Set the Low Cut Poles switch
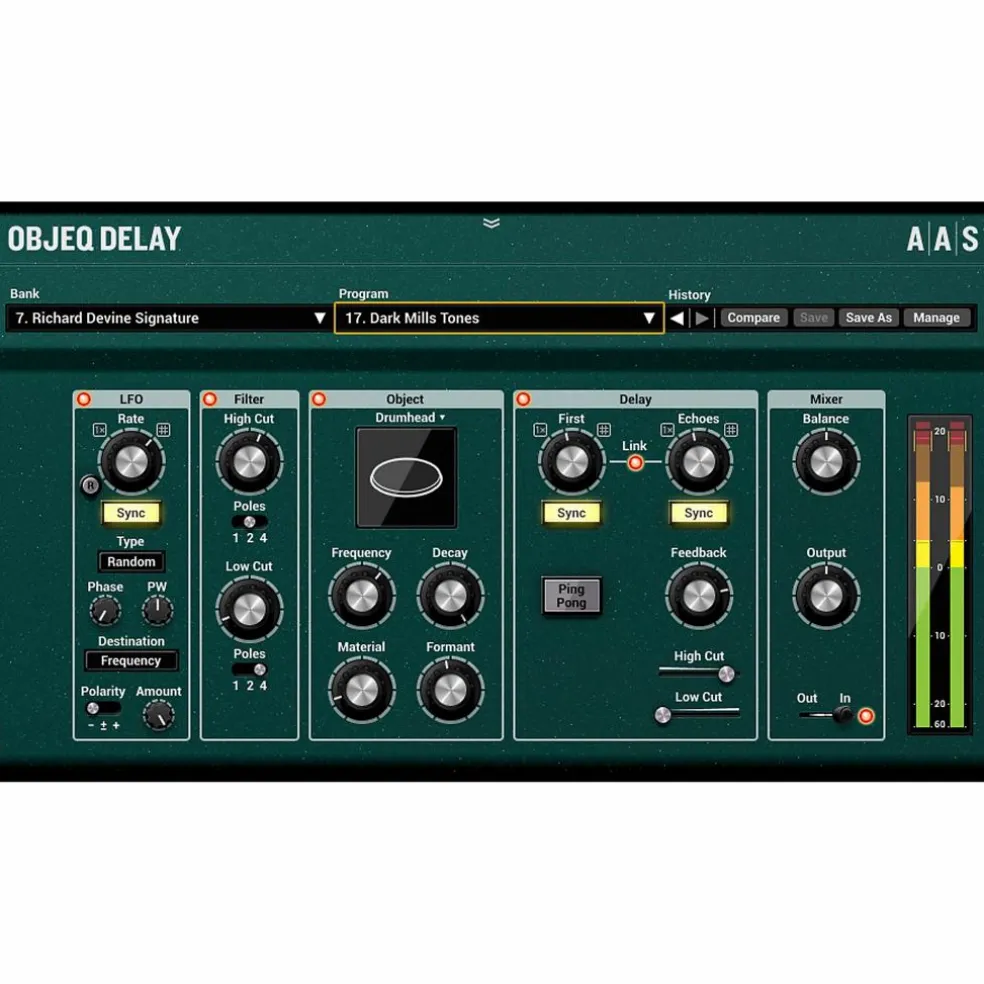 pos(249,670)
